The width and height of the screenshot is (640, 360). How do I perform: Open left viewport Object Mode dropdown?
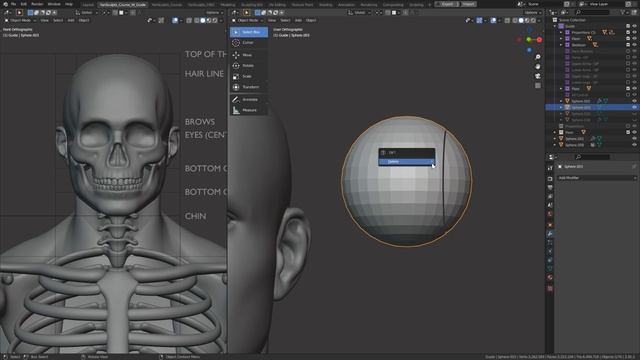20,20
